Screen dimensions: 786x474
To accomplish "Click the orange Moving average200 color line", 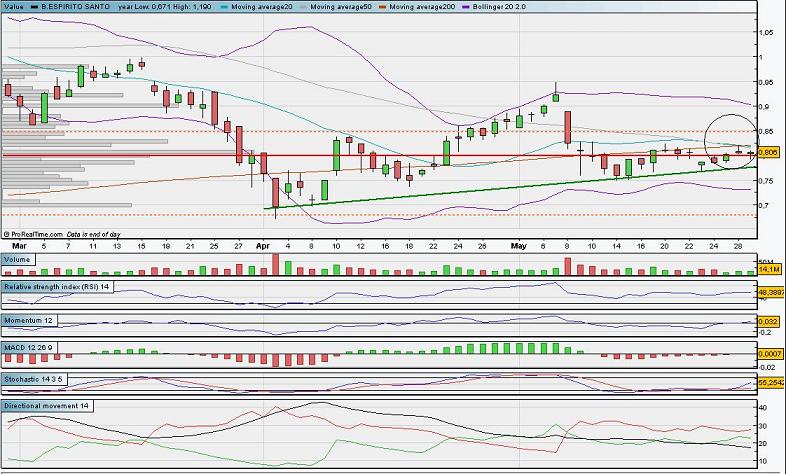I will [x=383, y=7].
